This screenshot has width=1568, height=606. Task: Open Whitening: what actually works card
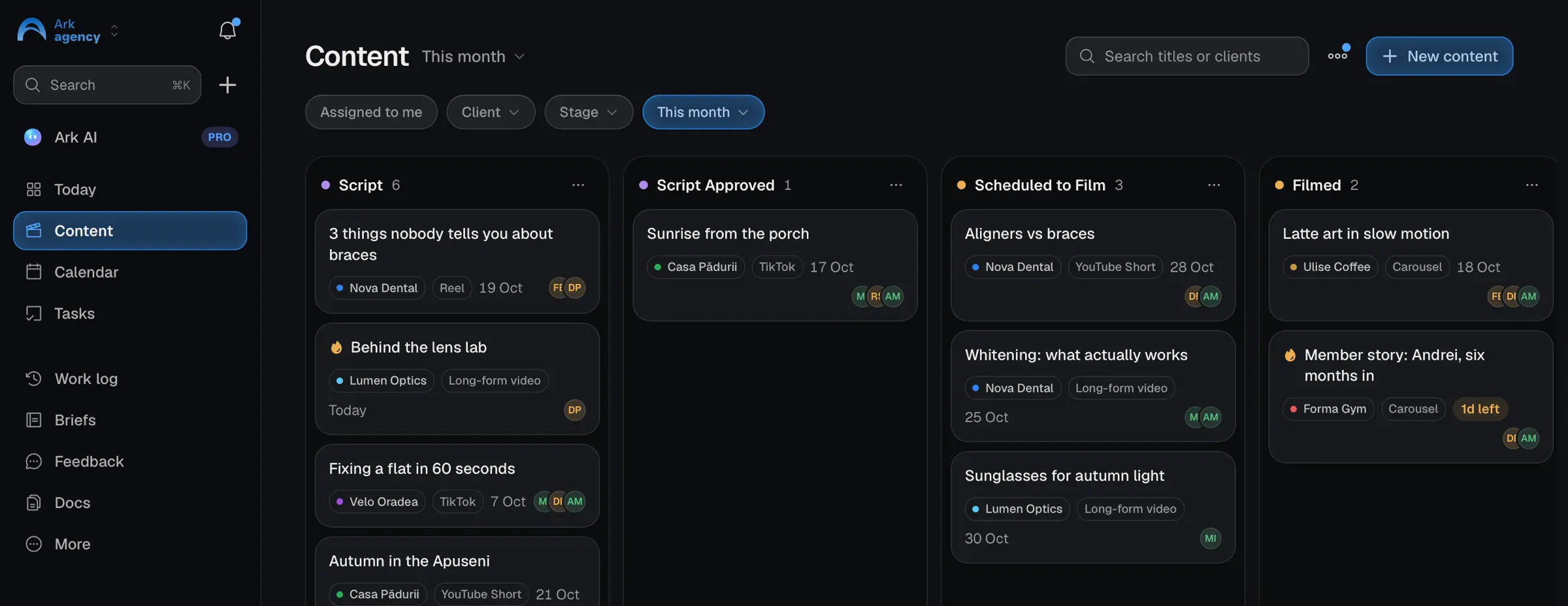tap(1093, 386)
